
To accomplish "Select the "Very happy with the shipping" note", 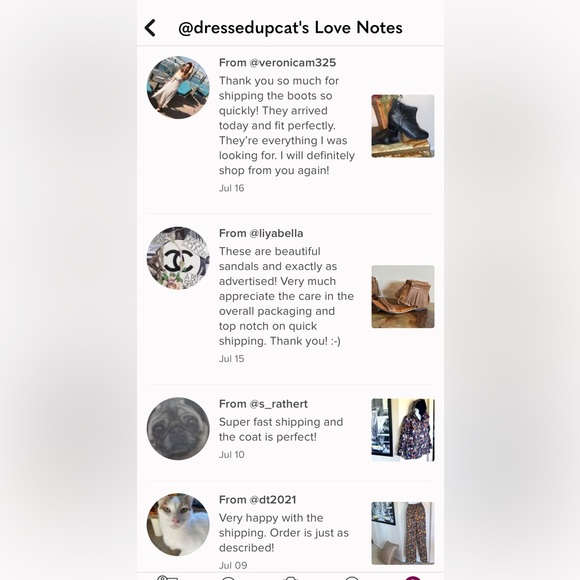I will coord(284,533).
